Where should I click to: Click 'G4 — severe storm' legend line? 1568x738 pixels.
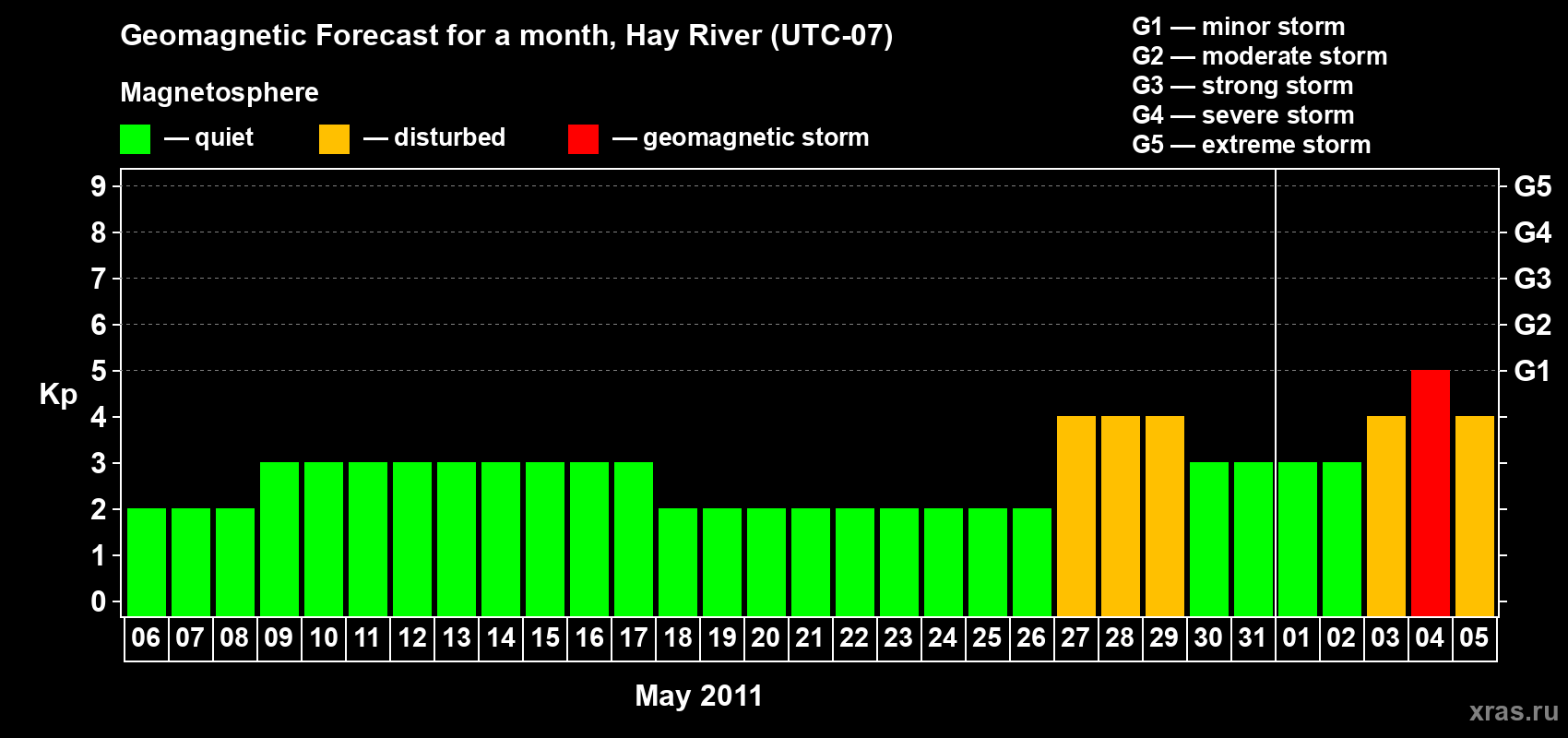coord(1242,115)
